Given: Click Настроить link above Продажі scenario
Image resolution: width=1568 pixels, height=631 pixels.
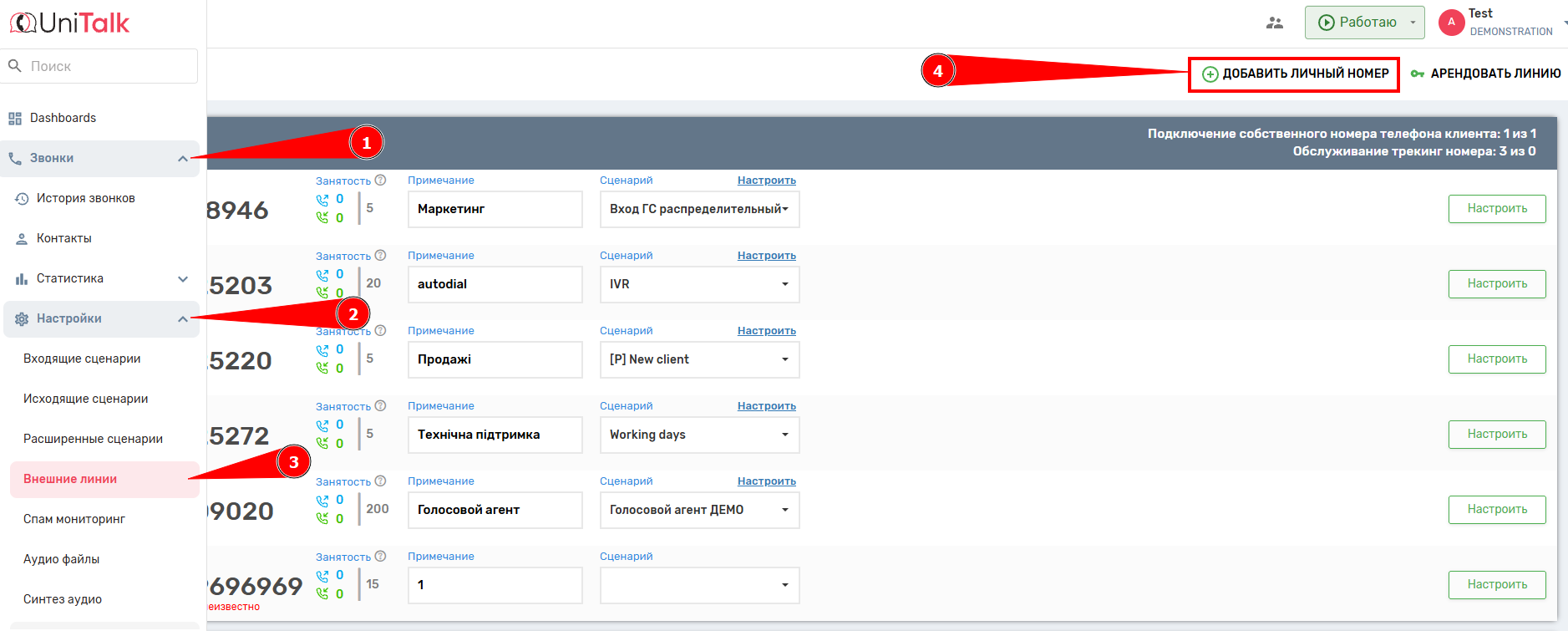Looking at the screenshot, I should pos(766,331).
